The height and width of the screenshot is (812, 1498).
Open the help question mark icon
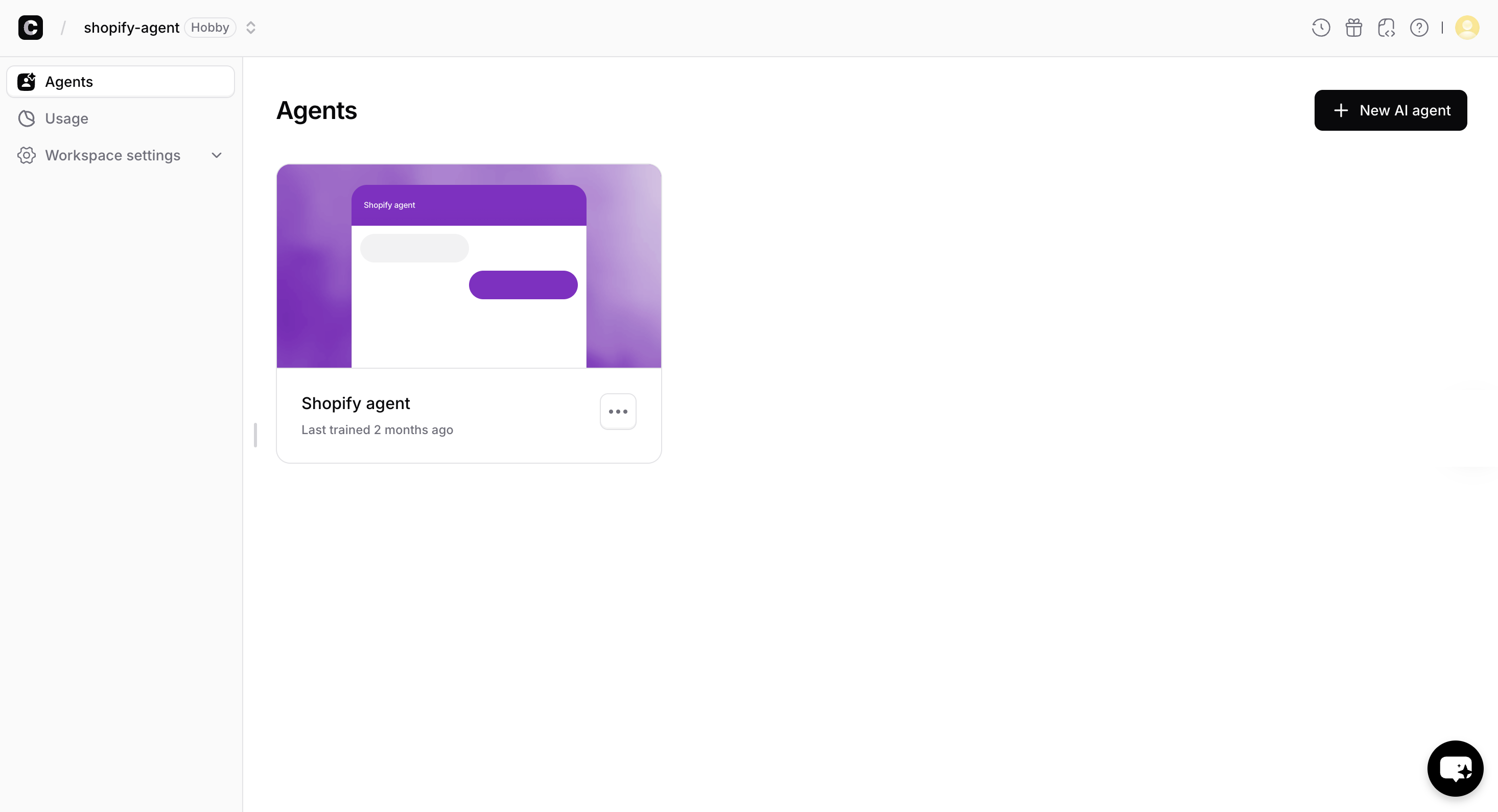click(1419, 27)
